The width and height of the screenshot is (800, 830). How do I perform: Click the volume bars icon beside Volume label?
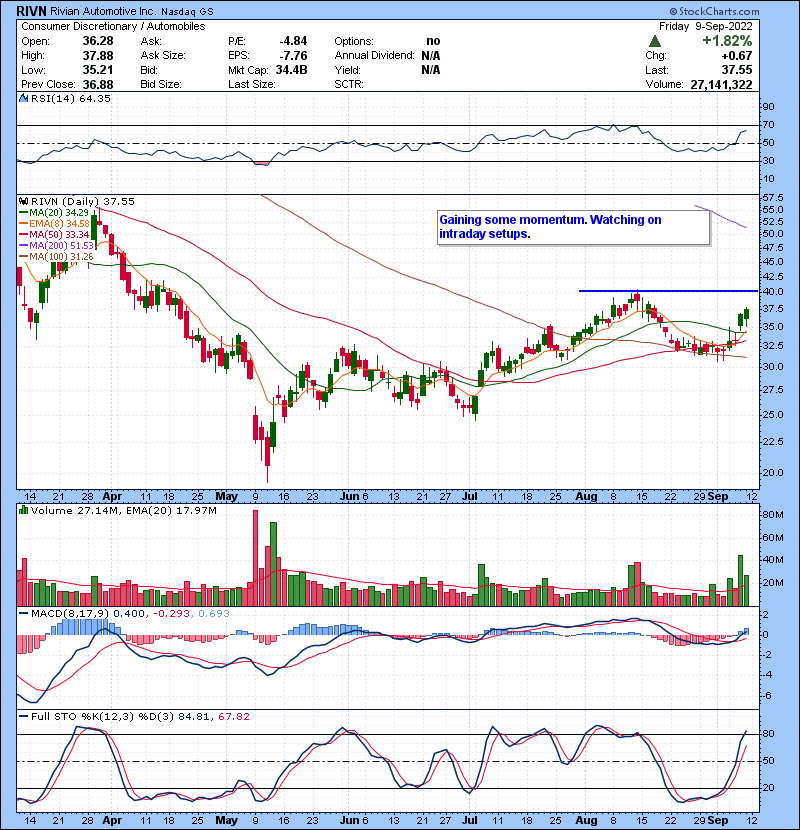(x=23, y=511)
